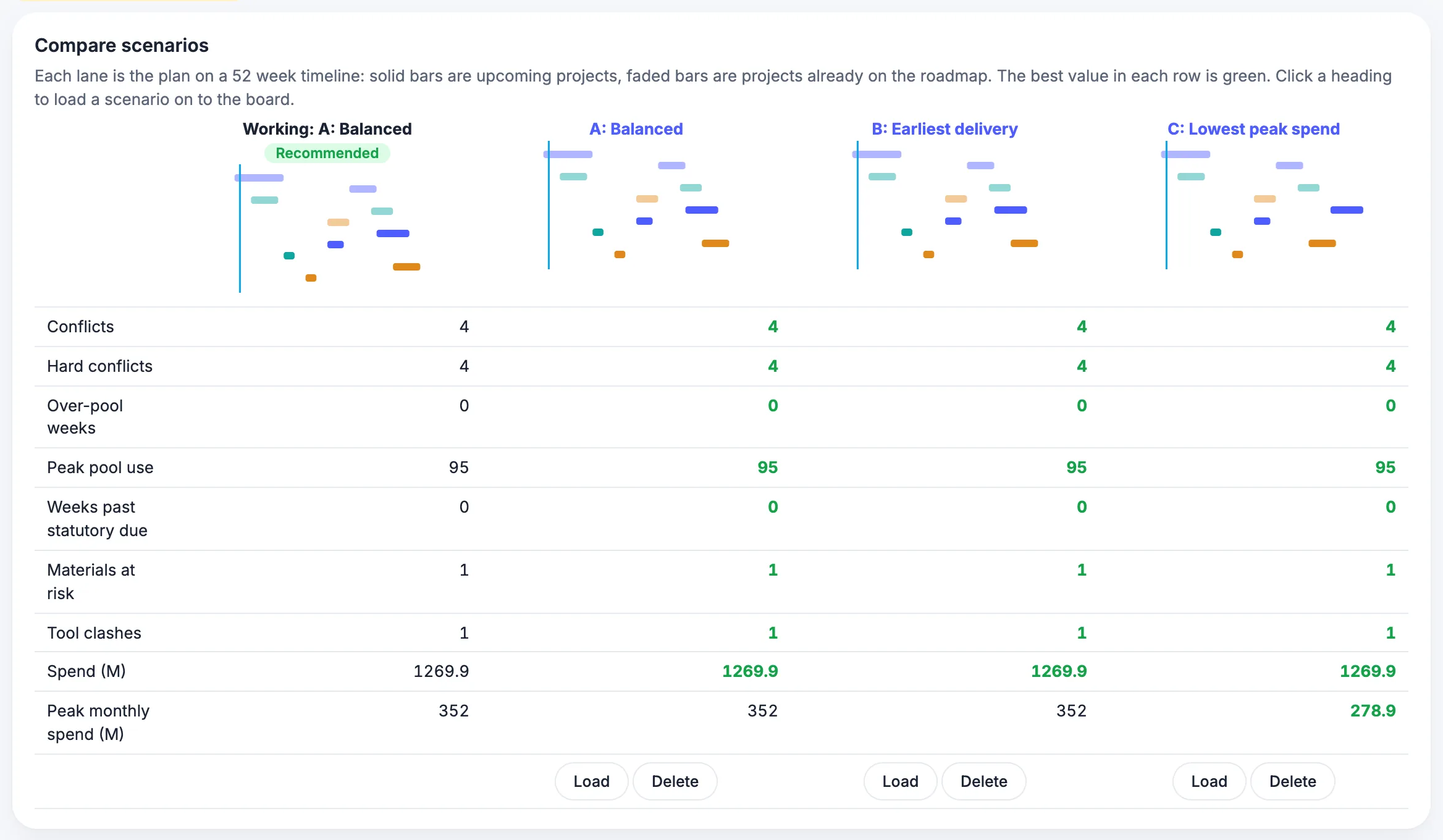Viewport: 1443px width, 840px height.
Task: Click the Spend (M) row label
Action: coord(86,671)
